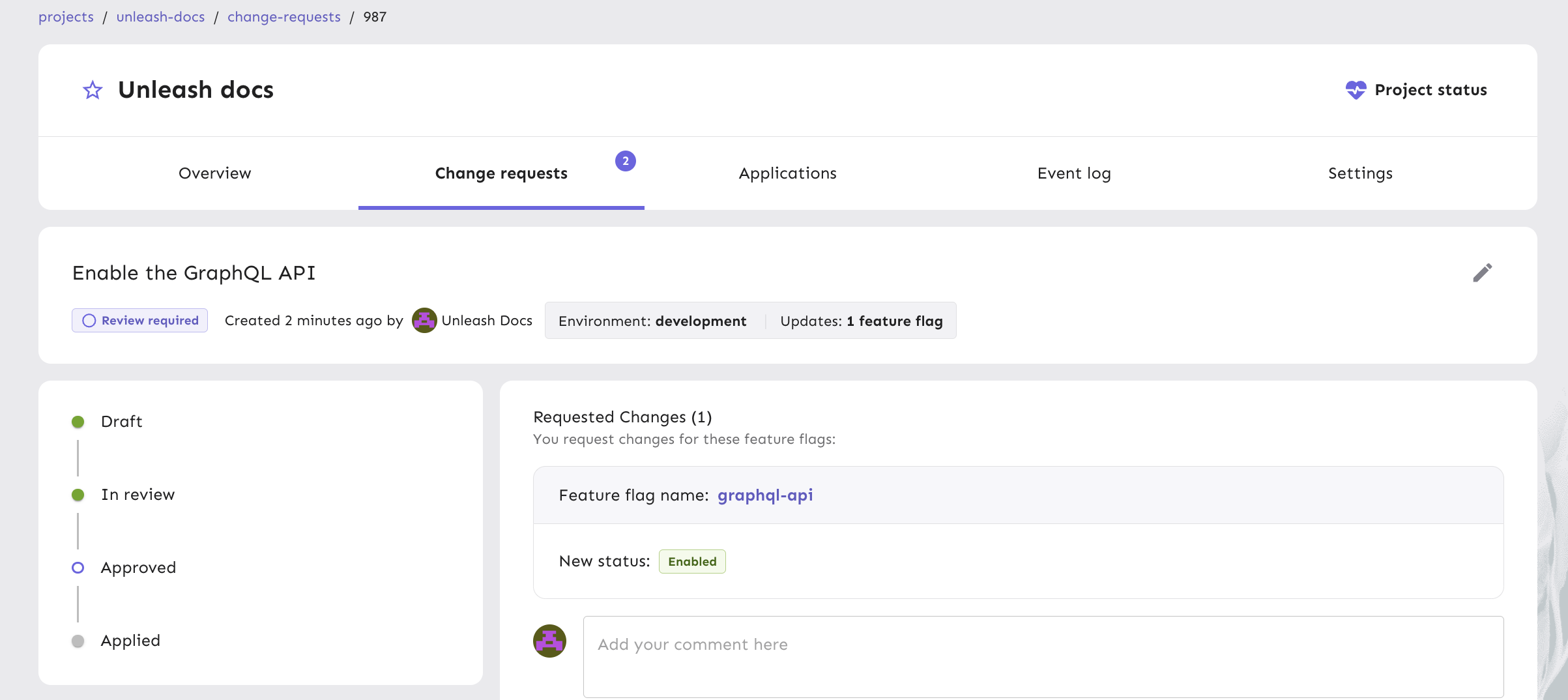This screenshot has width=1568, height=700.
Task: Click the Enable the GraphQL API title
Action: (194, 273)
